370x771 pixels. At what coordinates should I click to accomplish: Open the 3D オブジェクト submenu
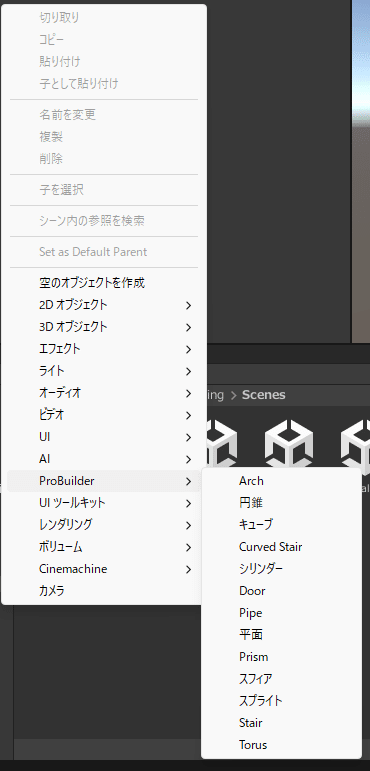tap(103, 327)
